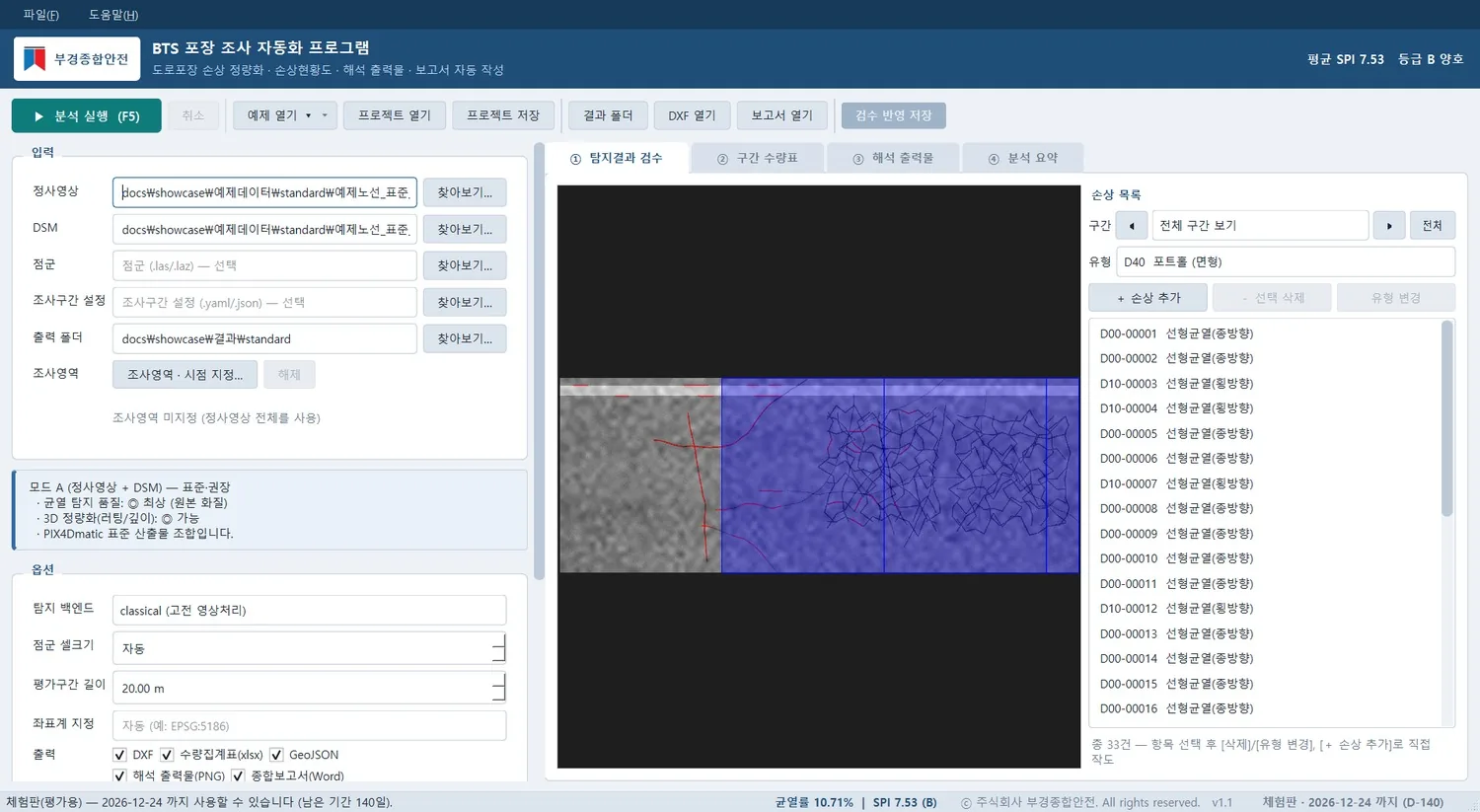Add a damage item with 손상 추가
Screen dimensions: 1480x812
(1148, 298)
